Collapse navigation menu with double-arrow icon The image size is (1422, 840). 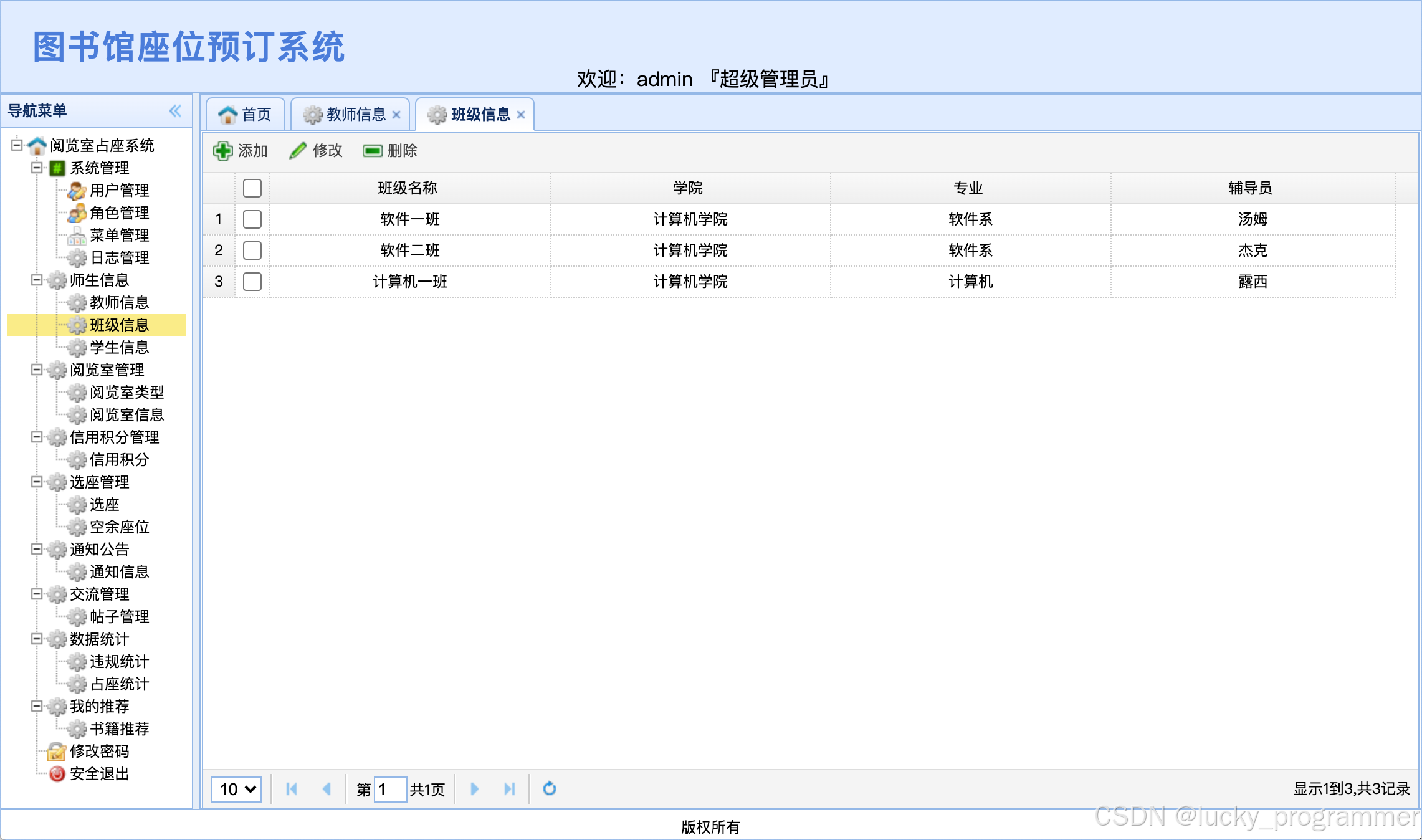[x=175, y=111]
